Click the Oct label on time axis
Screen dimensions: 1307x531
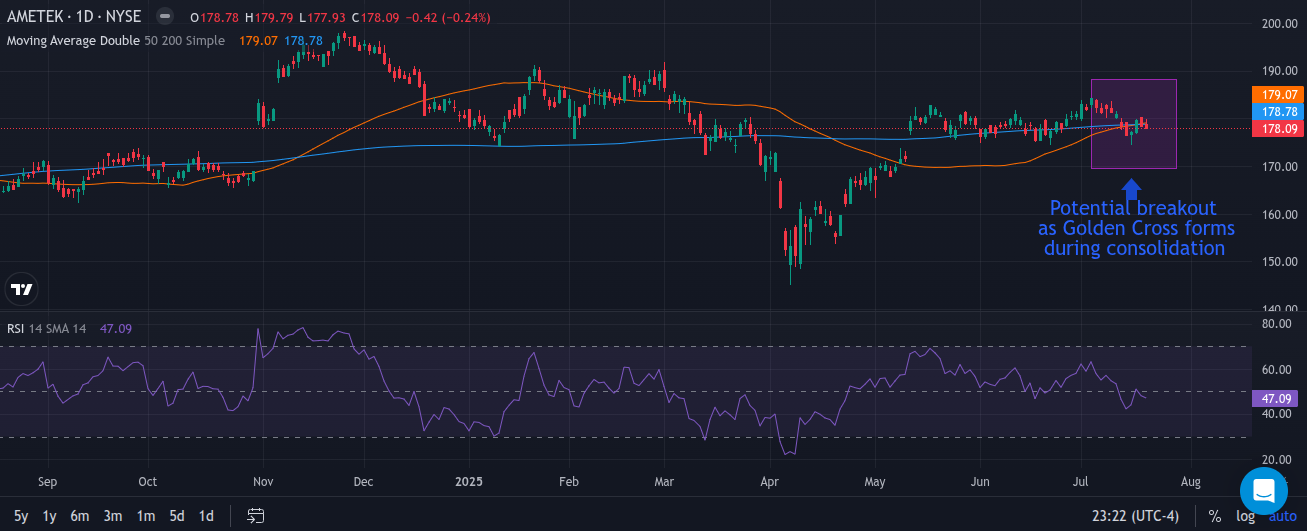coord(147,481)
